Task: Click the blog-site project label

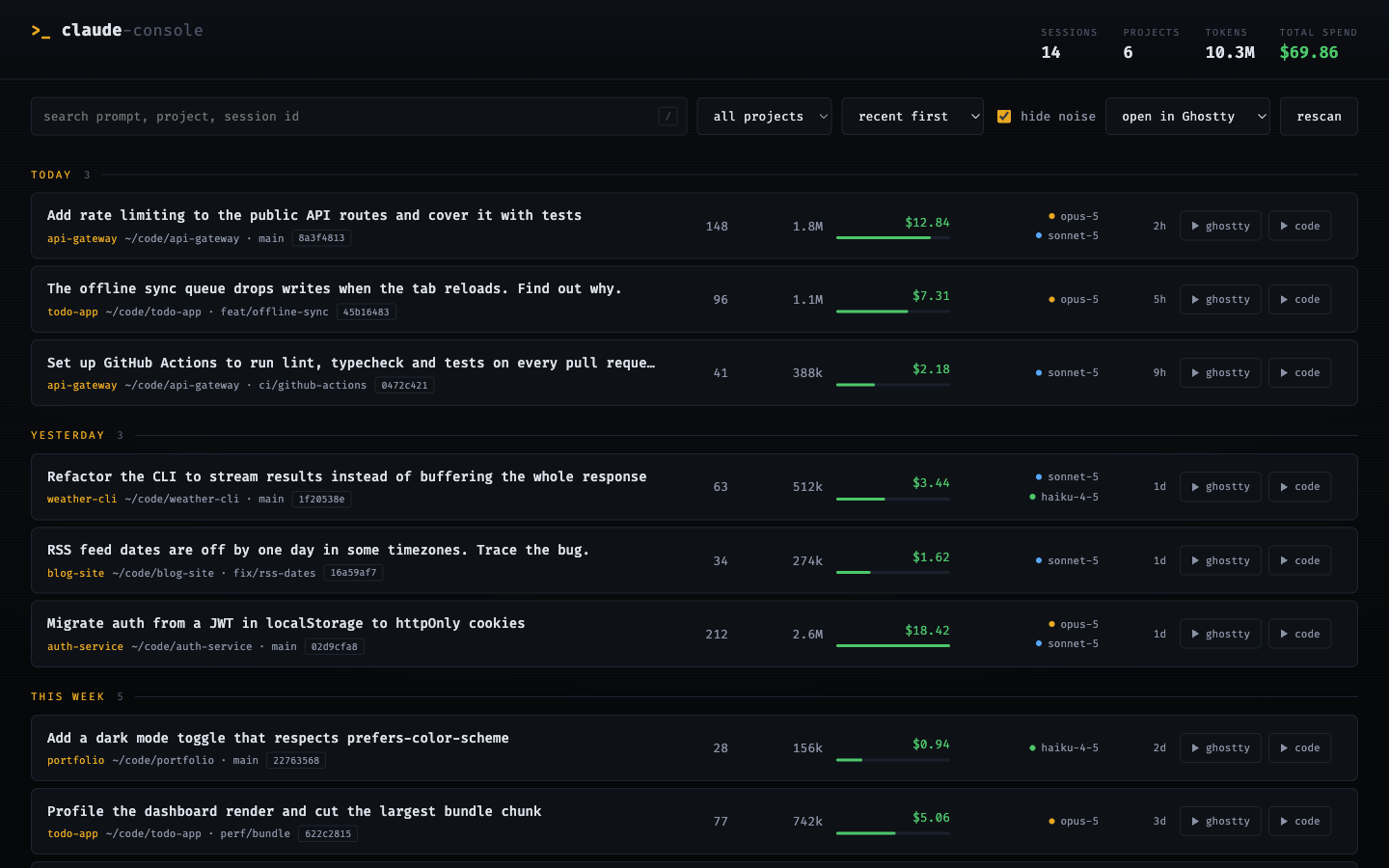Action: [x=75, y=573]
